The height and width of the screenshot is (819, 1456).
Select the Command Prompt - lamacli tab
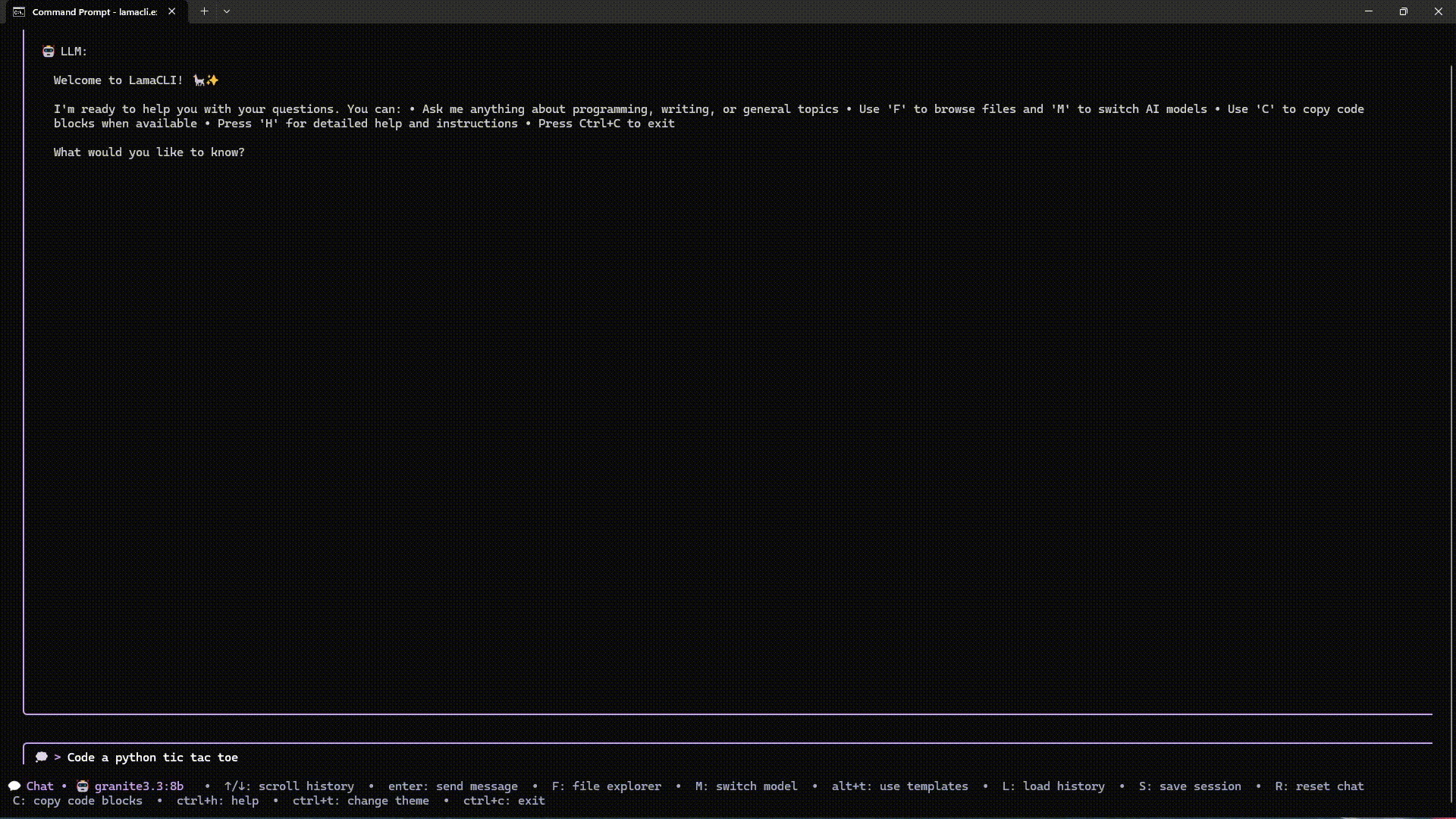click(94, 12)
